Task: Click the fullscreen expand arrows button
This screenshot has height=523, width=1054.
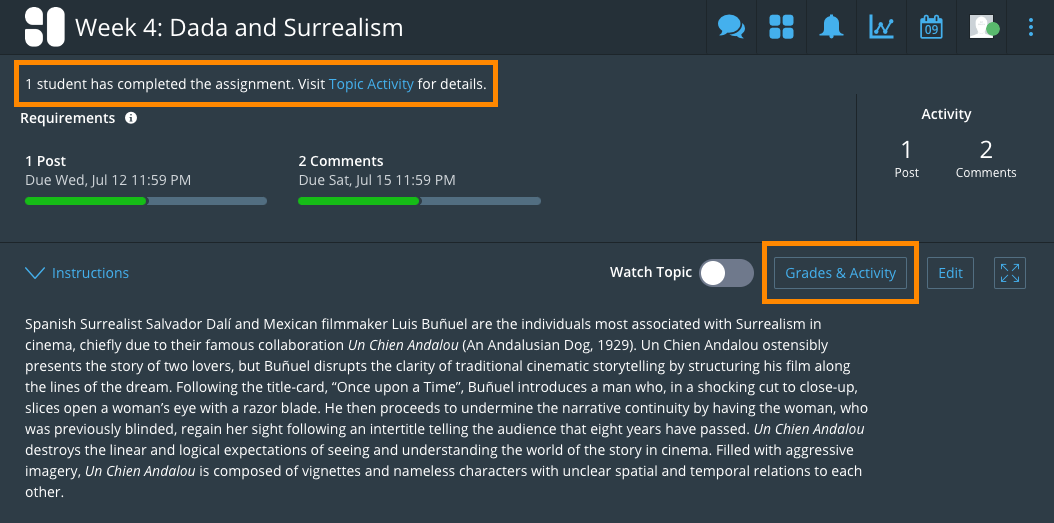Action: click(1010, 273)
